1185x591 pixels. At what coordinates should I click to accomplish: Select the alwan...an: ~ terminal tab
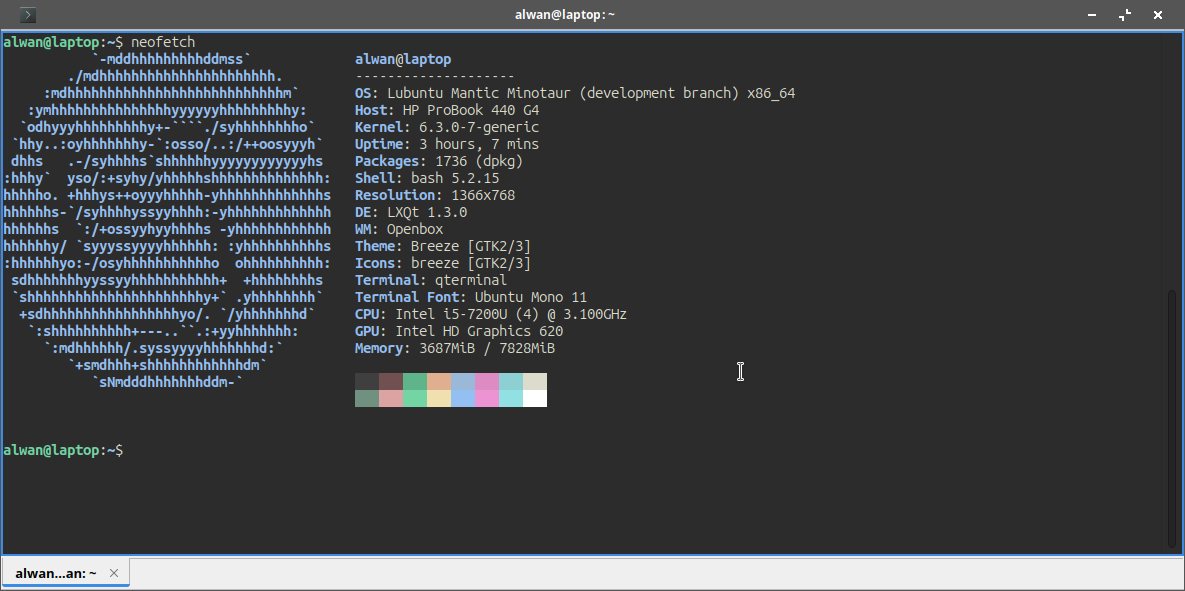(x=66, y=573)
